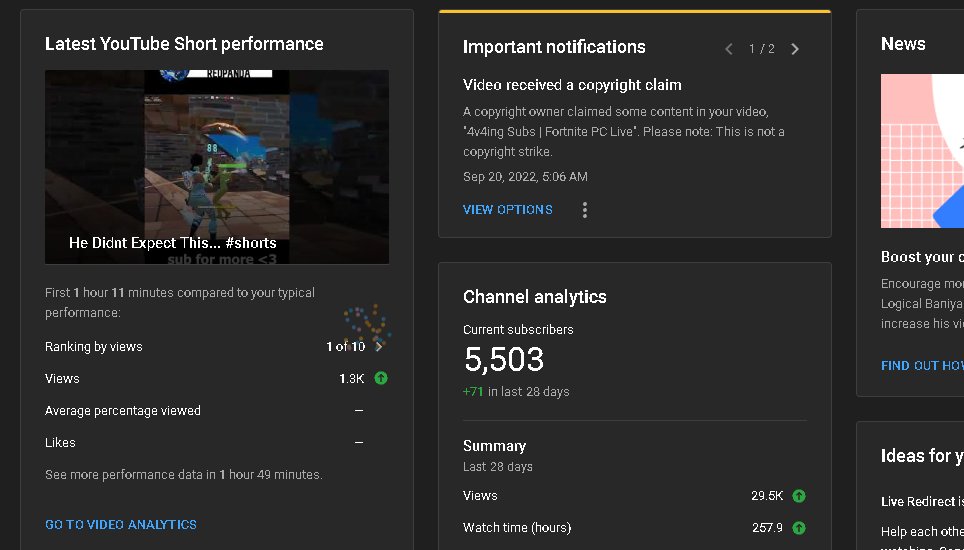Click 'See more performance data' text
Image resolution: width=964 pixels, height=550 pixels.
184,475
